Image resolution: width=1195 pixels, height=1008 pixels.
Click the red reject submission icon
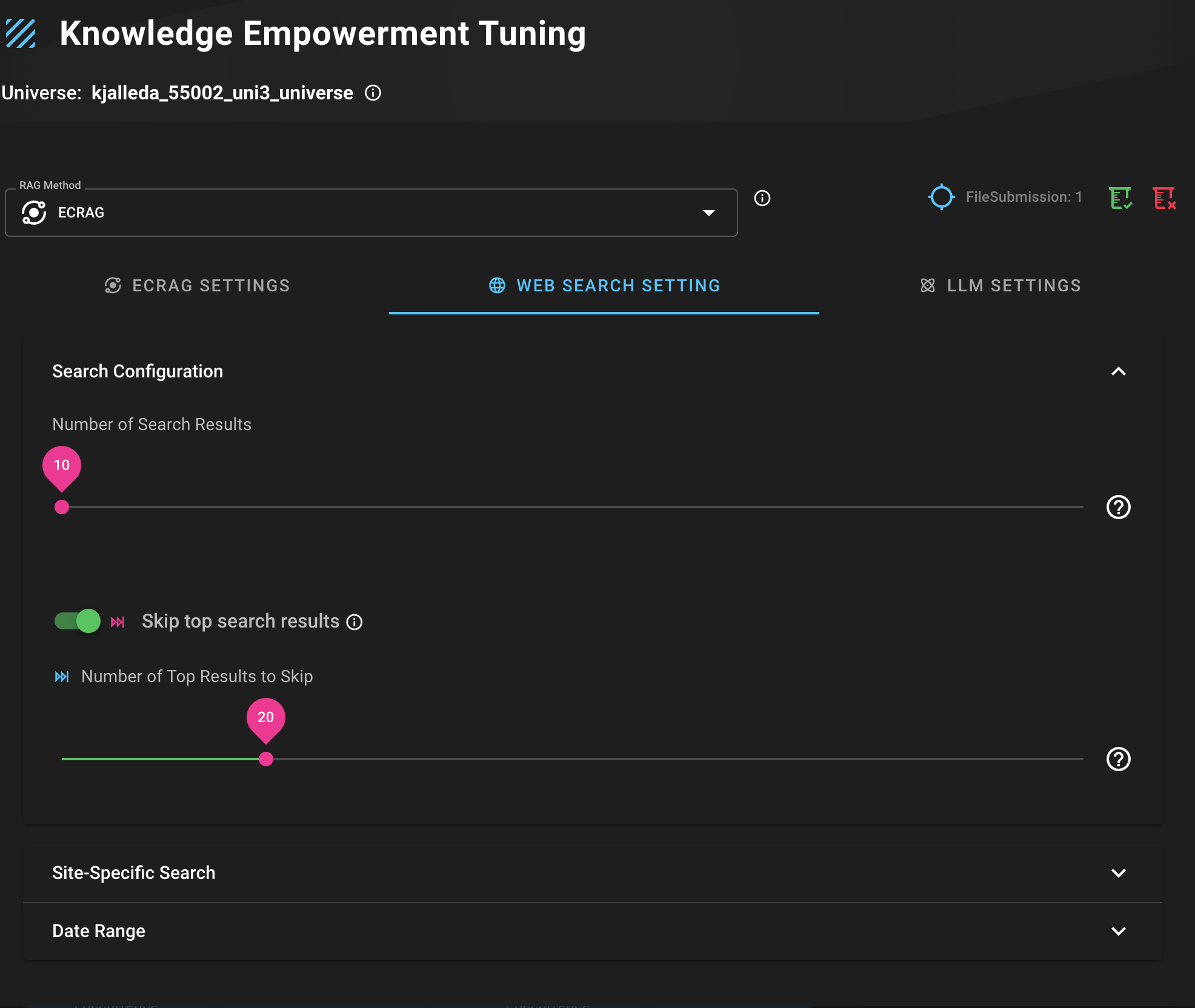(1163, 198)
